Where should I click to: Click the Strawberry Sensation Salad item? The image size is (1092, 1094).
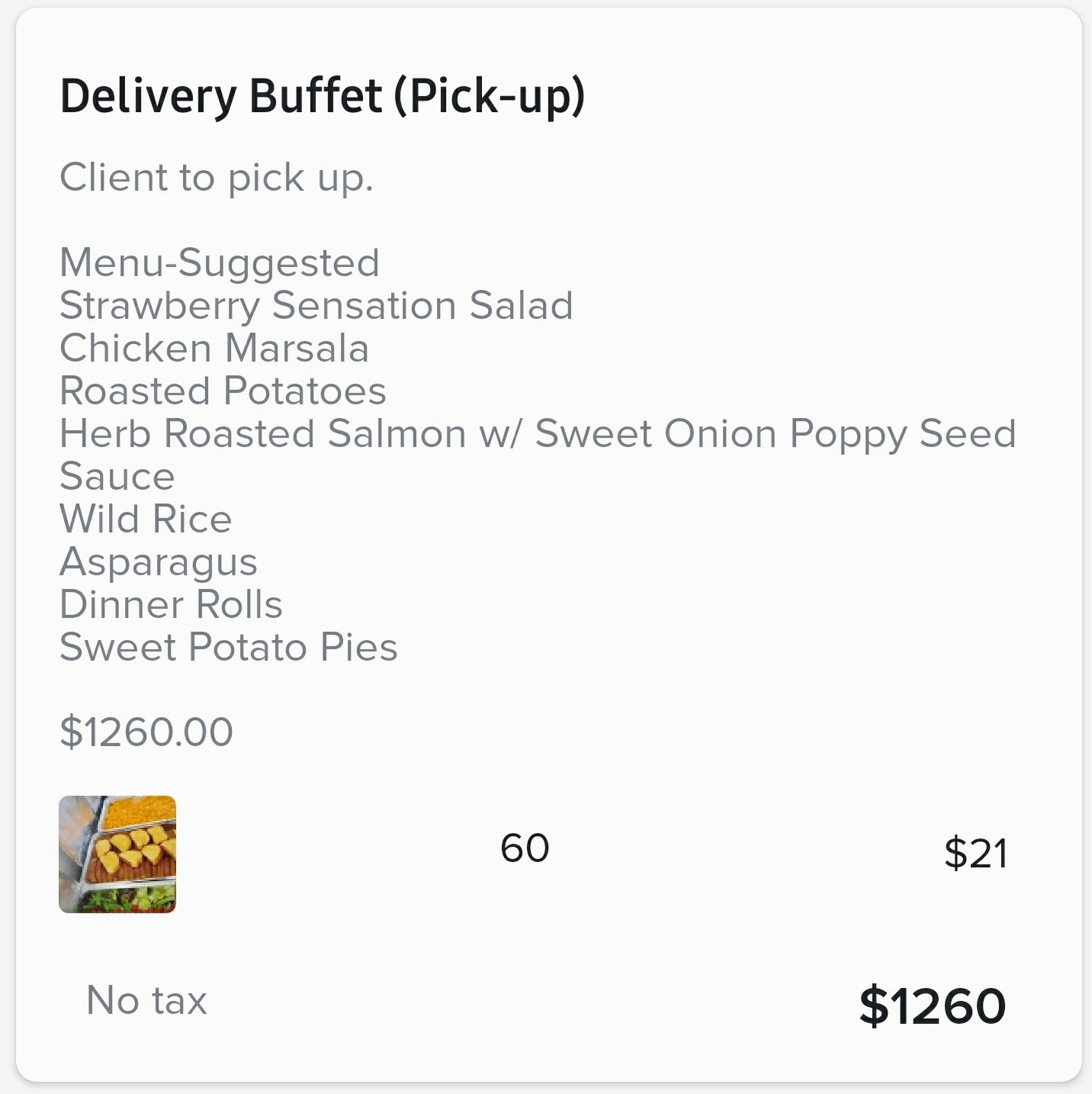(316, 305)
